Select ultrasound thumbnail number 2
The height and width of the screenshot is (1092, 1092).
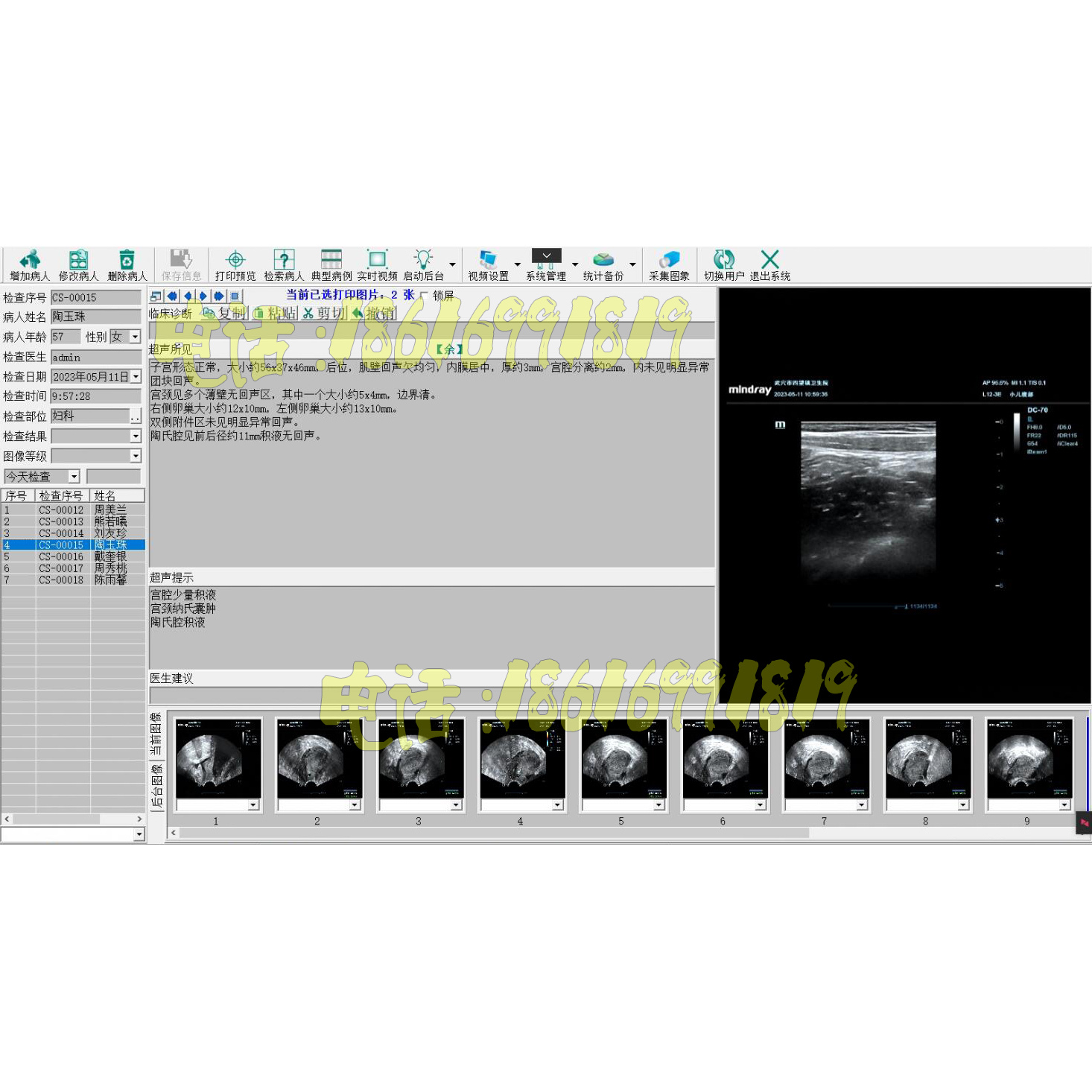[319, 758]
